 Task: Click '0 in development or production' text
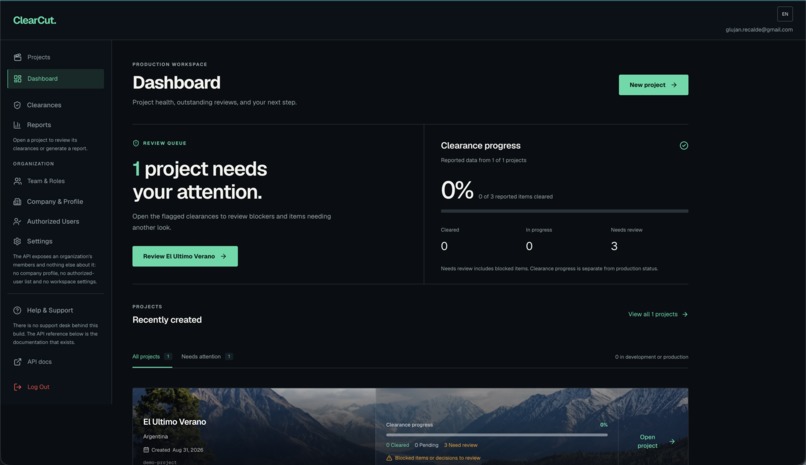tap(651, 357)
